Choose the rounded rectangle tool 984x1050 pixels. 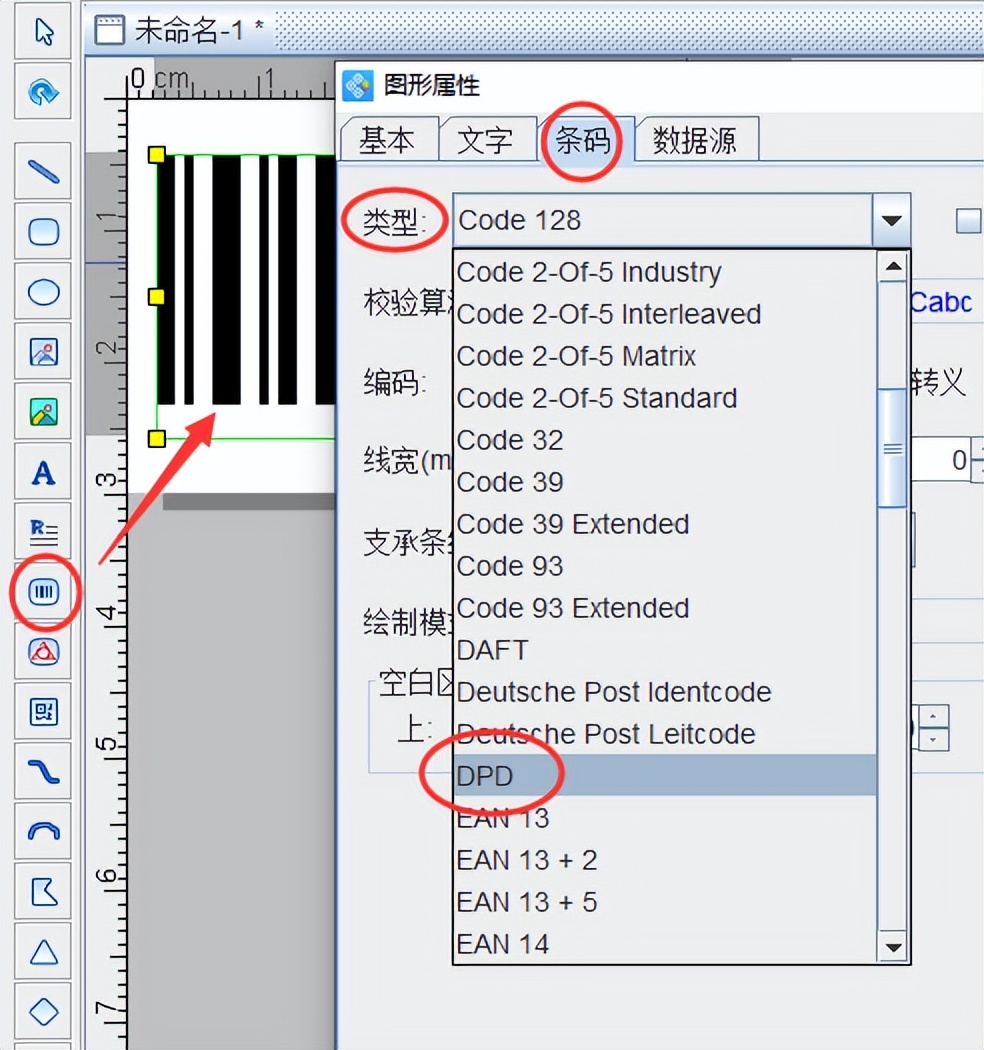pyautogui.click(x=41, y=231)
